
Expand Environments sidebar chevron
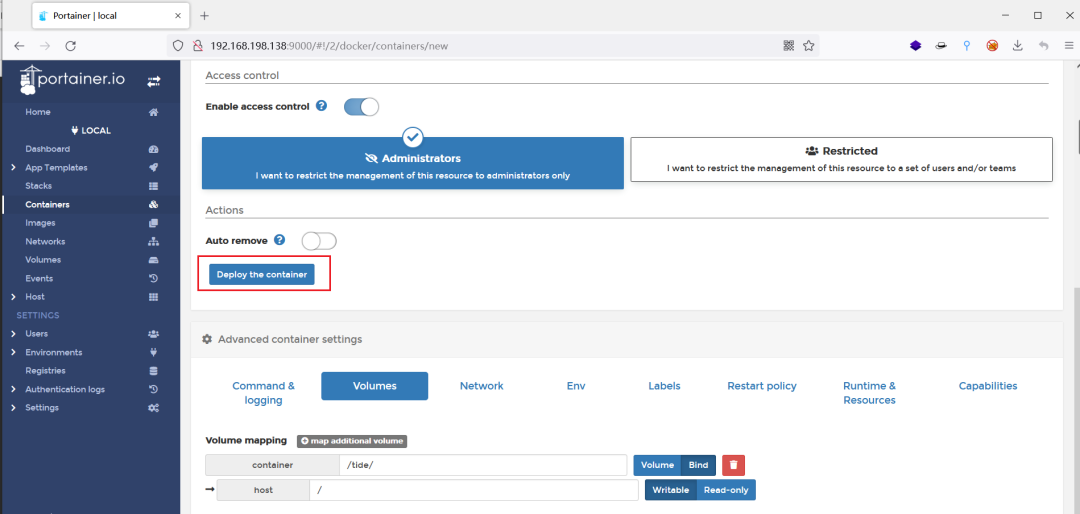click(x=13, y=352)
